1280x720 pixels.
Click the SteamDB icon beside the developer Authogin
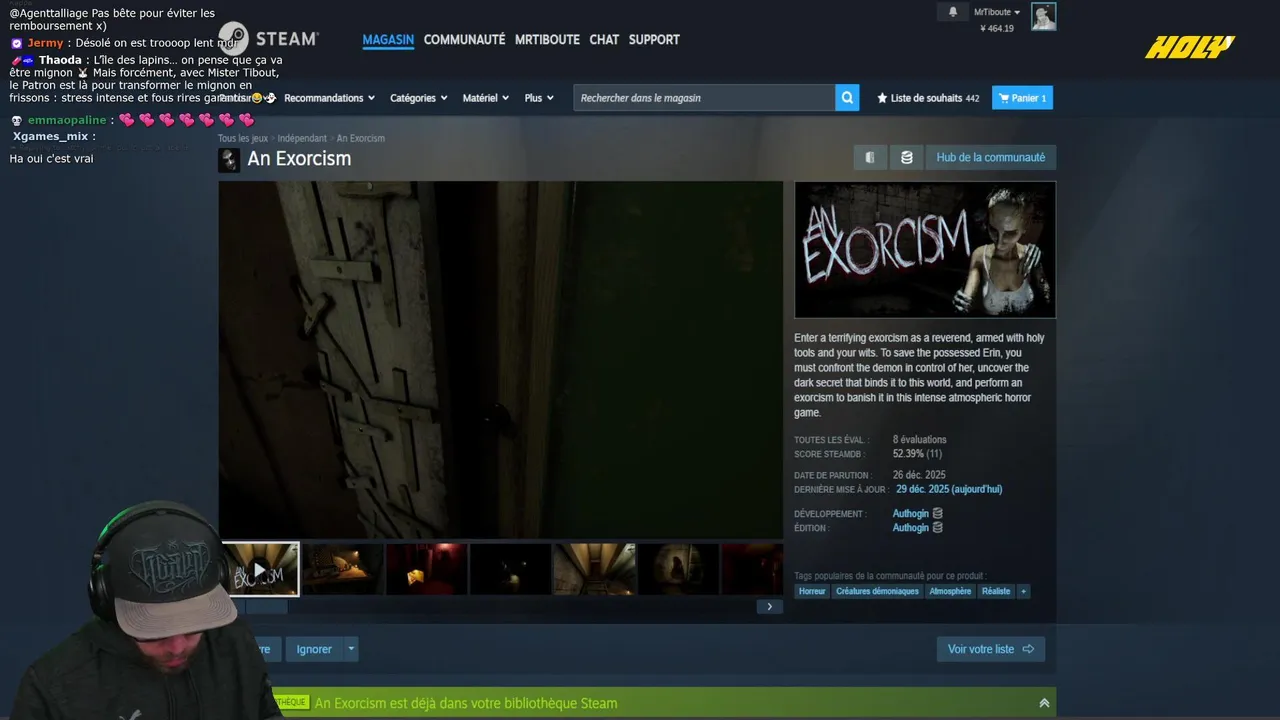(x=937, y=514)
